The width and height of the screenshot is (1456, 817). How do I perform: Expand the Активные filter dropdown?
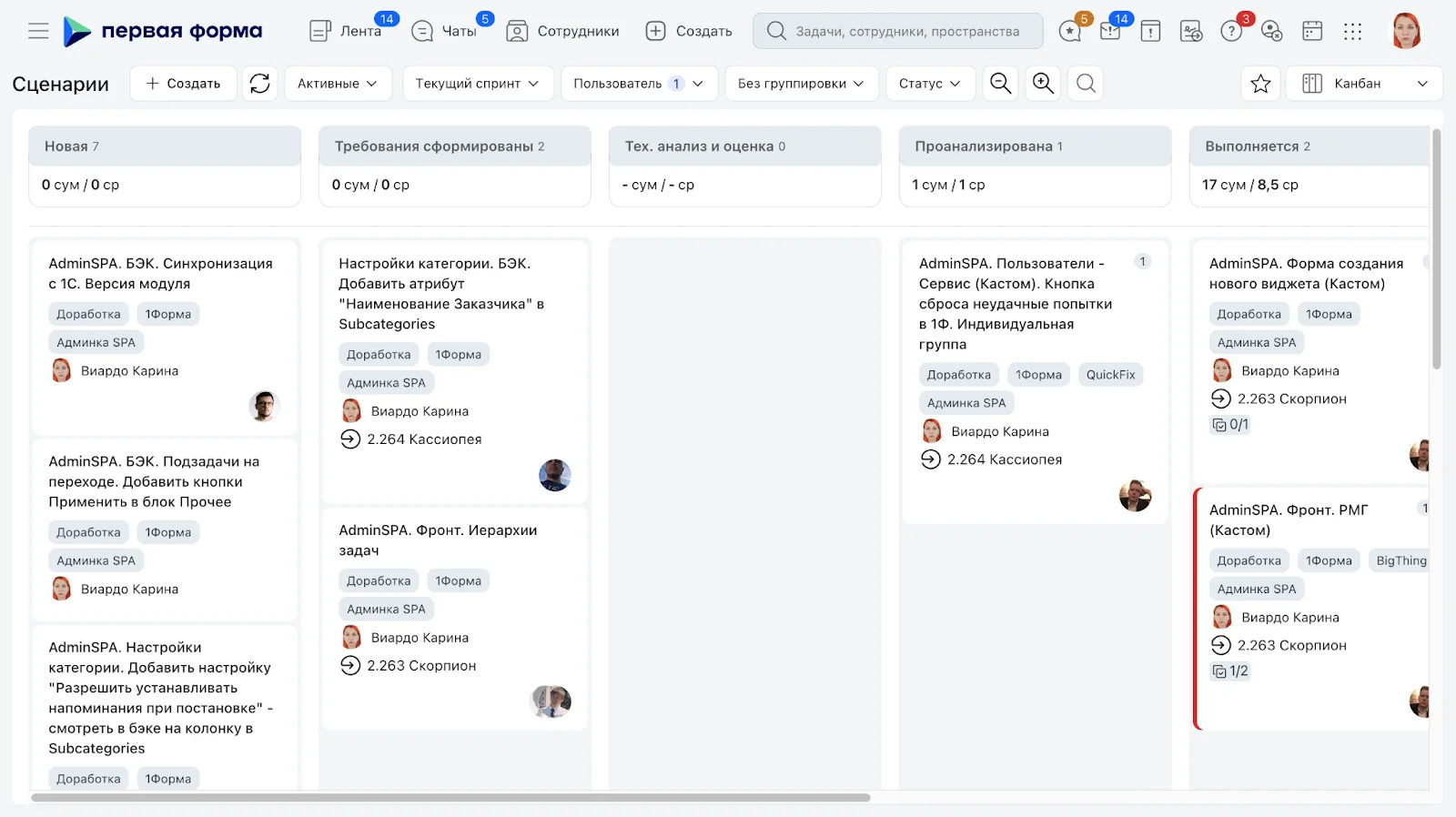coord(338,84)
